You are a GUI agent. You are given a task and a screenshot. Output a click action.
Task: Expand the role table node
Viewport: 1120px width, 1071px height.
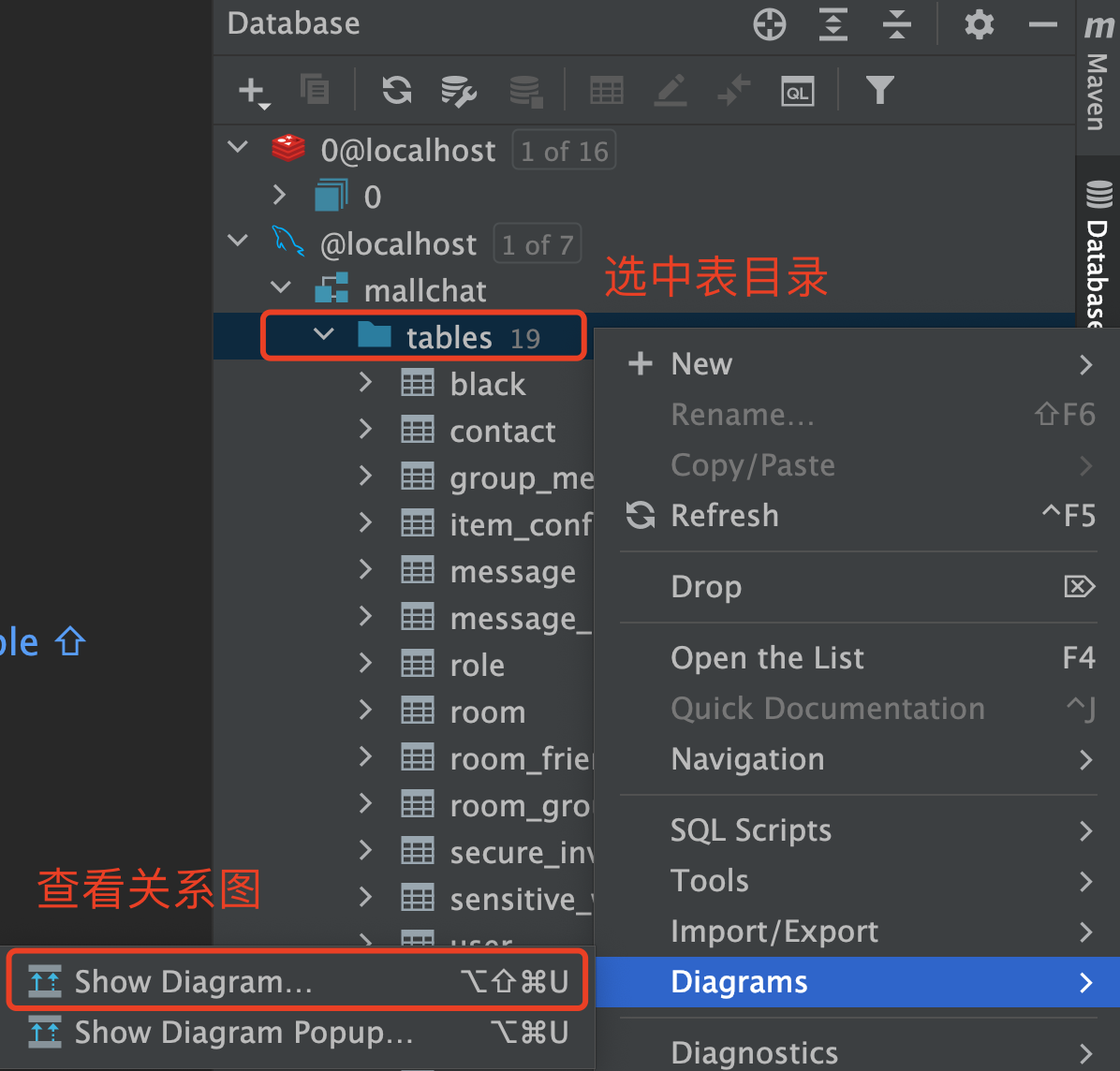365,663
